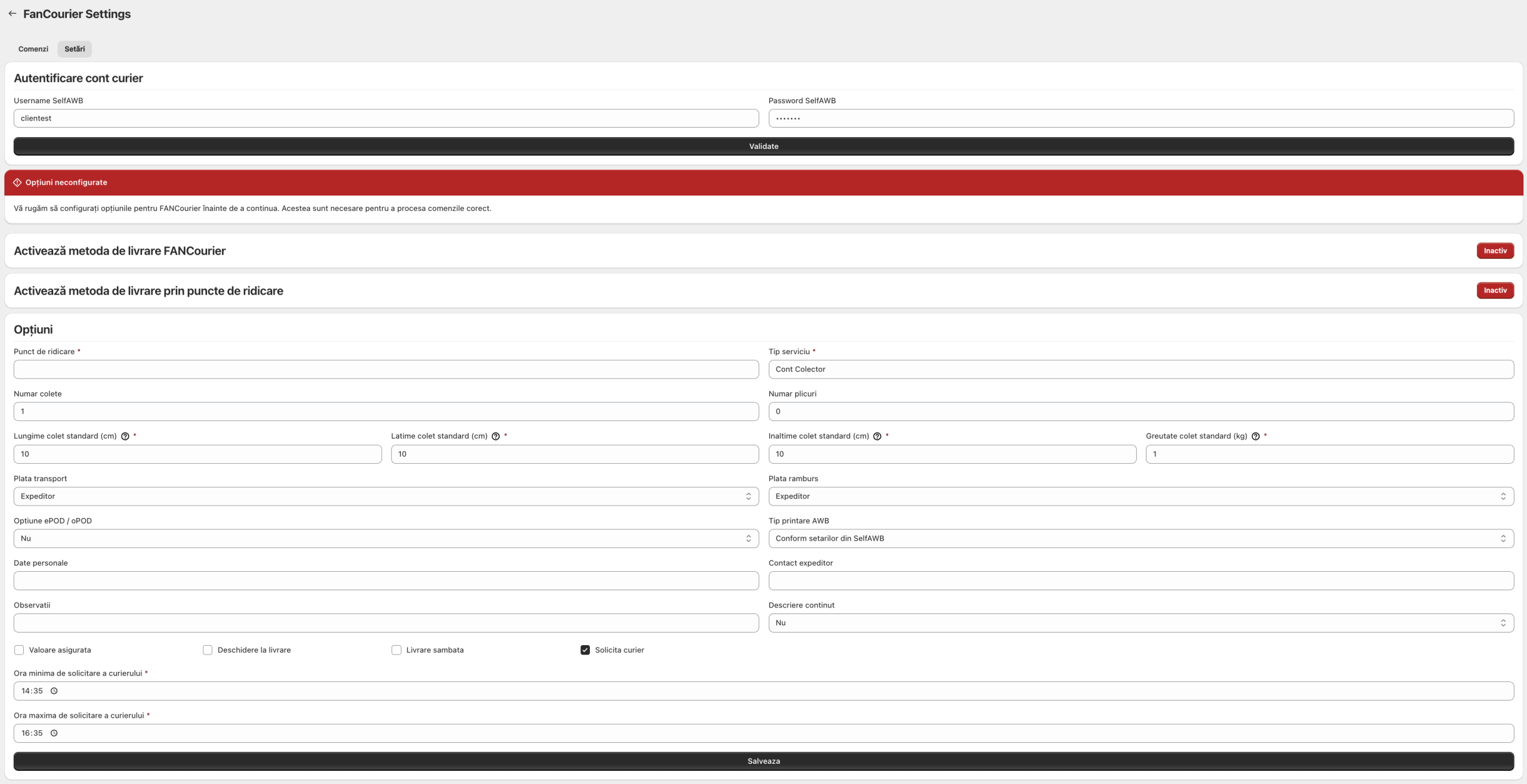Image resolution: width=1527 pixels, height=784 pixels.
Task: Toggle Inactiv status for pickup points delivery
Action: click(1495, 290)
